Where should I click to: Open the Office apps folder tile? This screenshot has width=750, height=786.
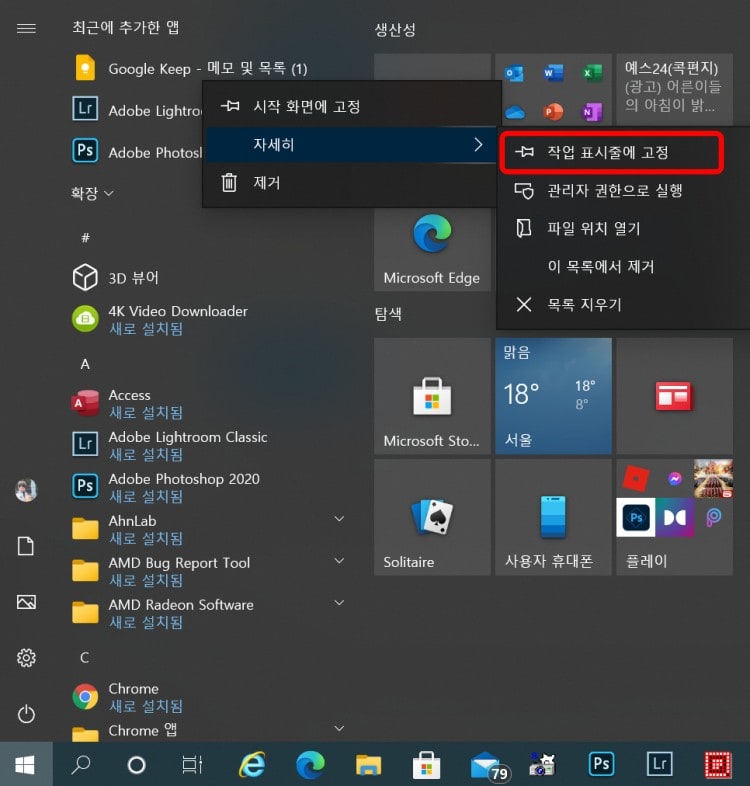(553, 90)
